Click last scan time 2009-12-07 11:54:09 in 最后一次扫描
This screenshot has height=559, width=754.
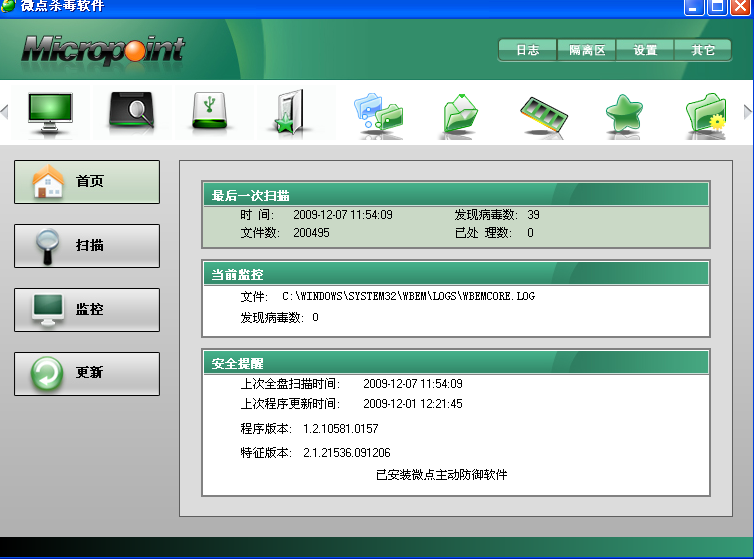tap(343, 215)
